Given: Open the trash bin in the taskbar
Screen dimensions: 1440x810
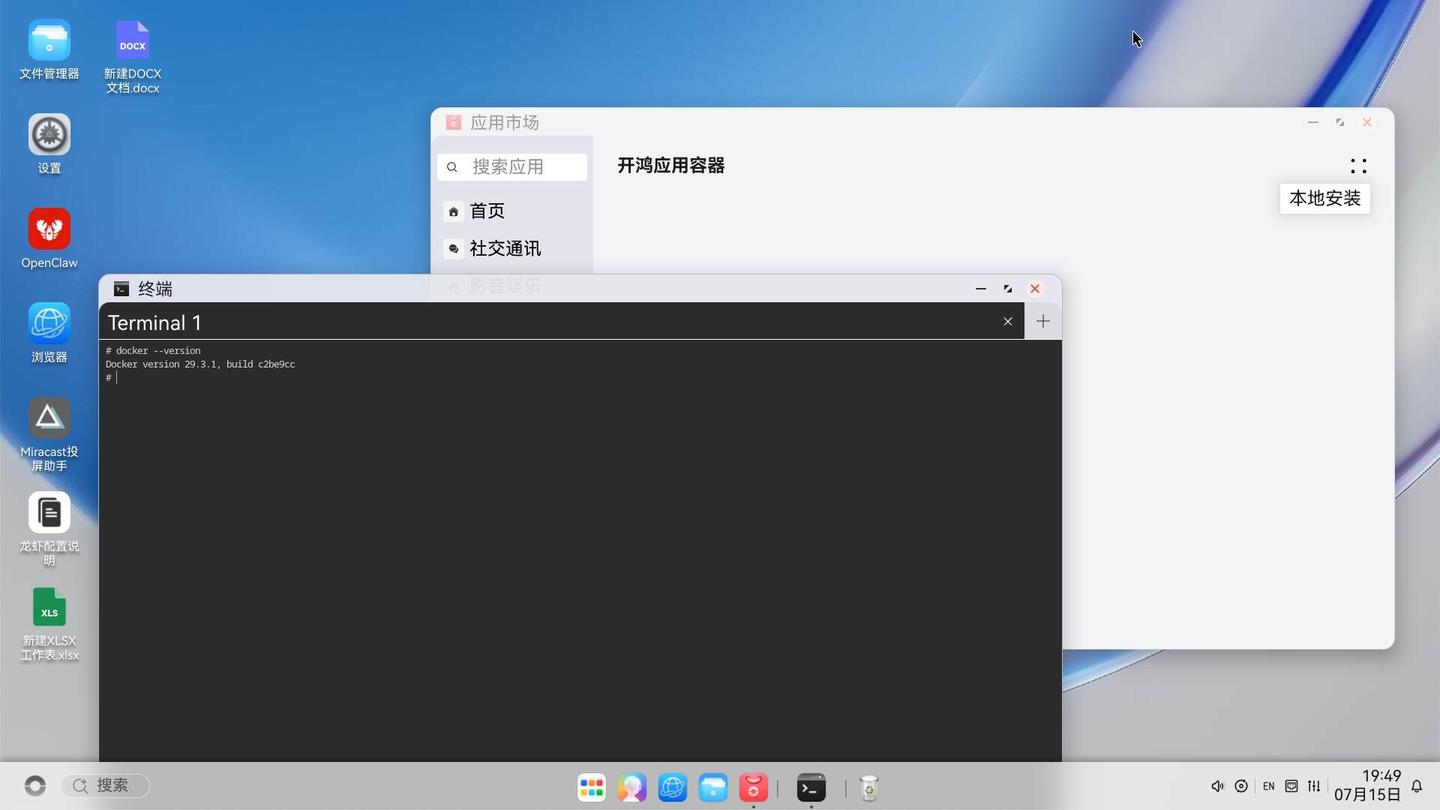Looking at the screenshot, I should click(x=869, y=788).
